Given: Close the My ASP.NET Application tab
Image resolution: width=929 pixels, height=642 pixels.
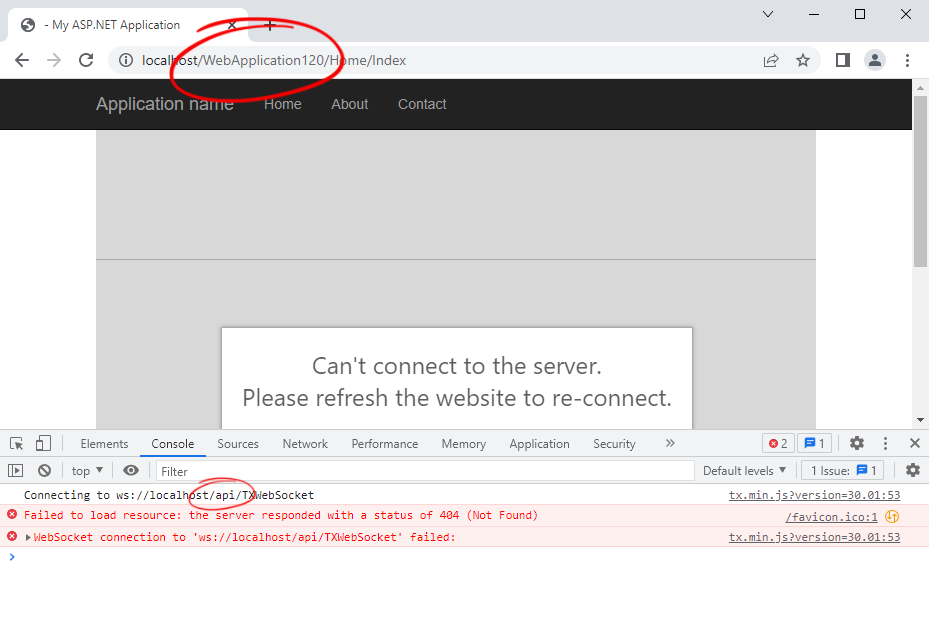Looking at the screenshot, I should (232, 25).
